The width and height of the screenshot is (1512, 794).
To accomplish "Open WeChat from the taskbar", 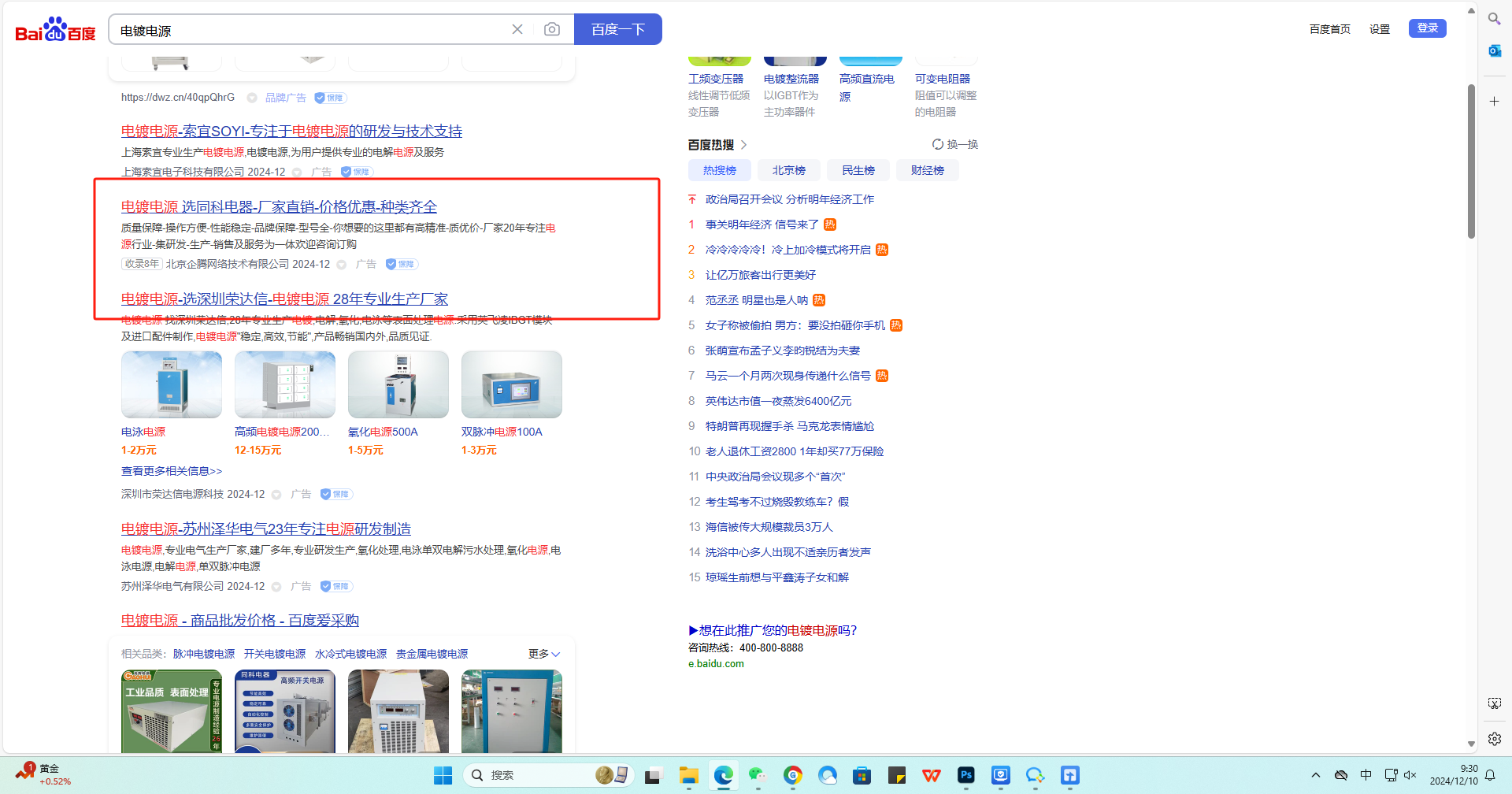I will [758, 776].
